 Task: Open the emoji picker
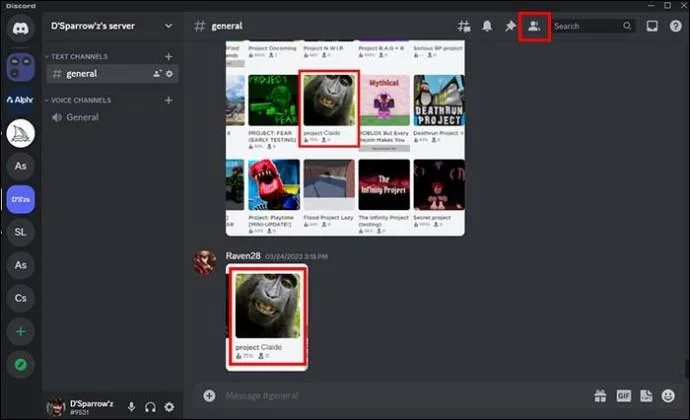[668, 396]
